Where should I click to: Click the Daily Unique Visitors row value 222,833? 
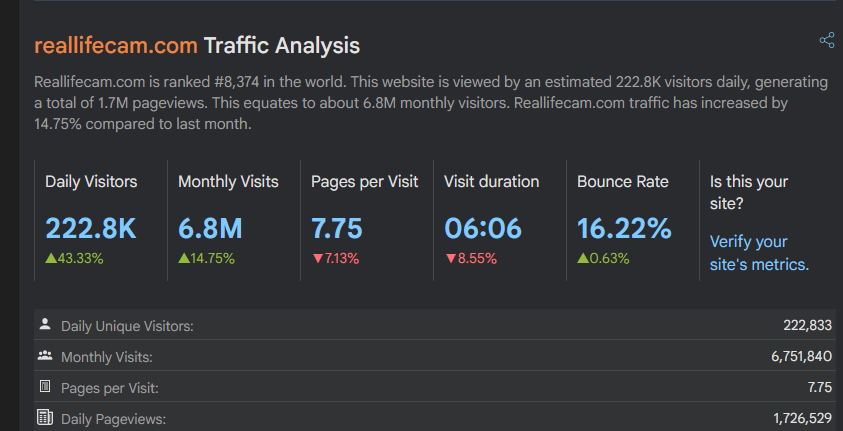pos(808,325)
